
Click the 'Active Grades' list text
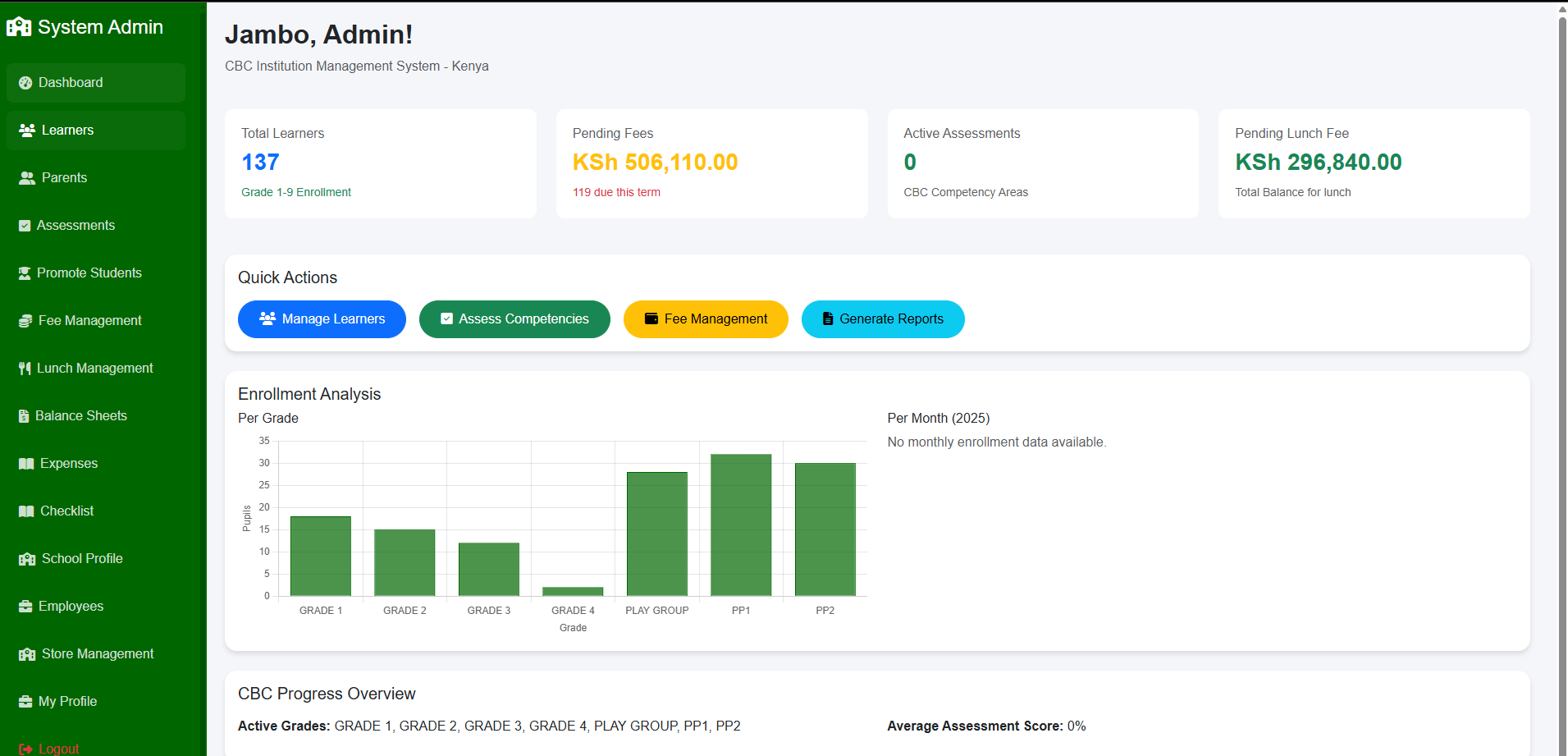coord(489,726)
